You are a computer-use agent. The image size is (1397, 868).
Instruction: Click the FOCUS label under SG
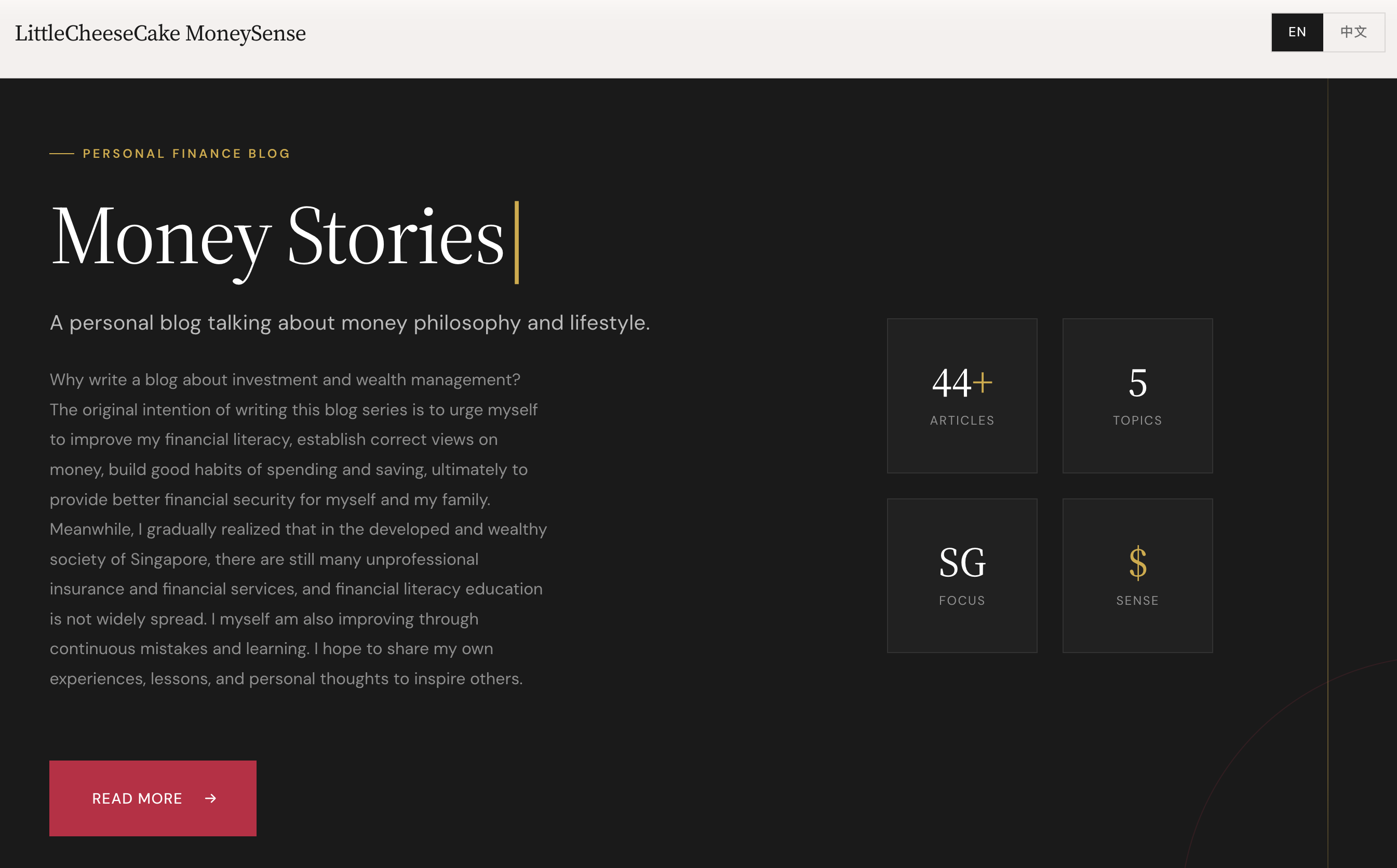(x=962, y=601)
